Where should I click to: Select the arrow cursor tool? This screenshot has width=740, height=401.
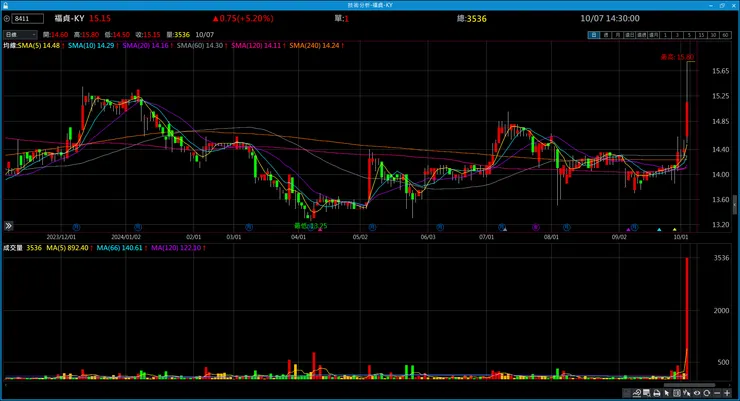pyautogui.click(x=667, y=393)
